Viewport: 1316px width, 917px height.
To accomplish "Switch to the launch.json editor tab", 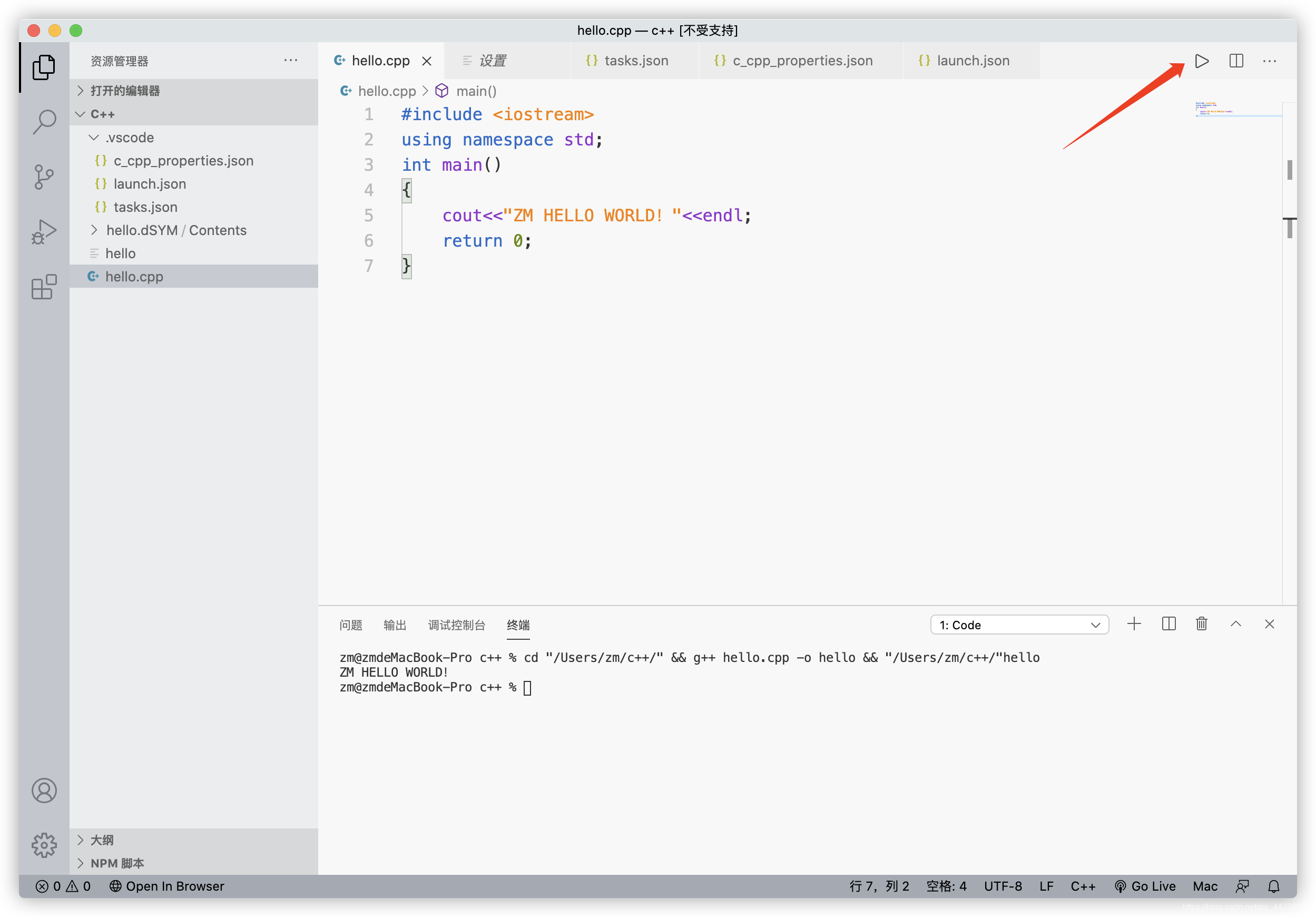I will pyautogui.click(x=971, y=60).
